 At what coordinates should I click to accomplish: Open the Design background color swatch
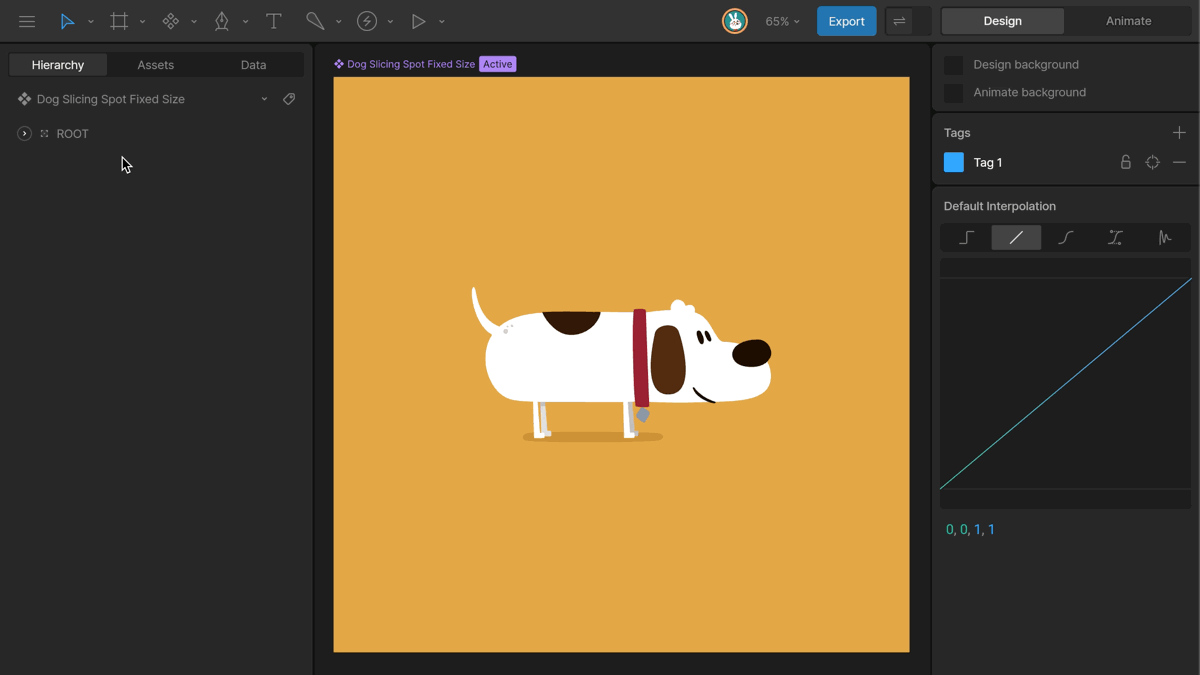coord(953,65)
